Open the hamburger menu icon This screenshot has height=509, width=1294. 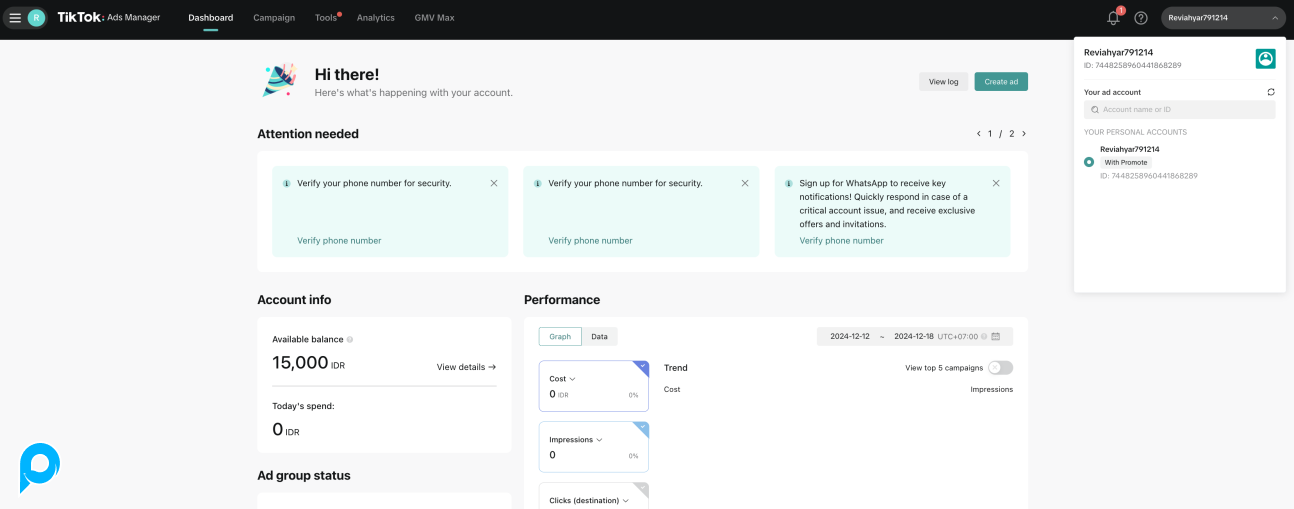click(15, 18)
